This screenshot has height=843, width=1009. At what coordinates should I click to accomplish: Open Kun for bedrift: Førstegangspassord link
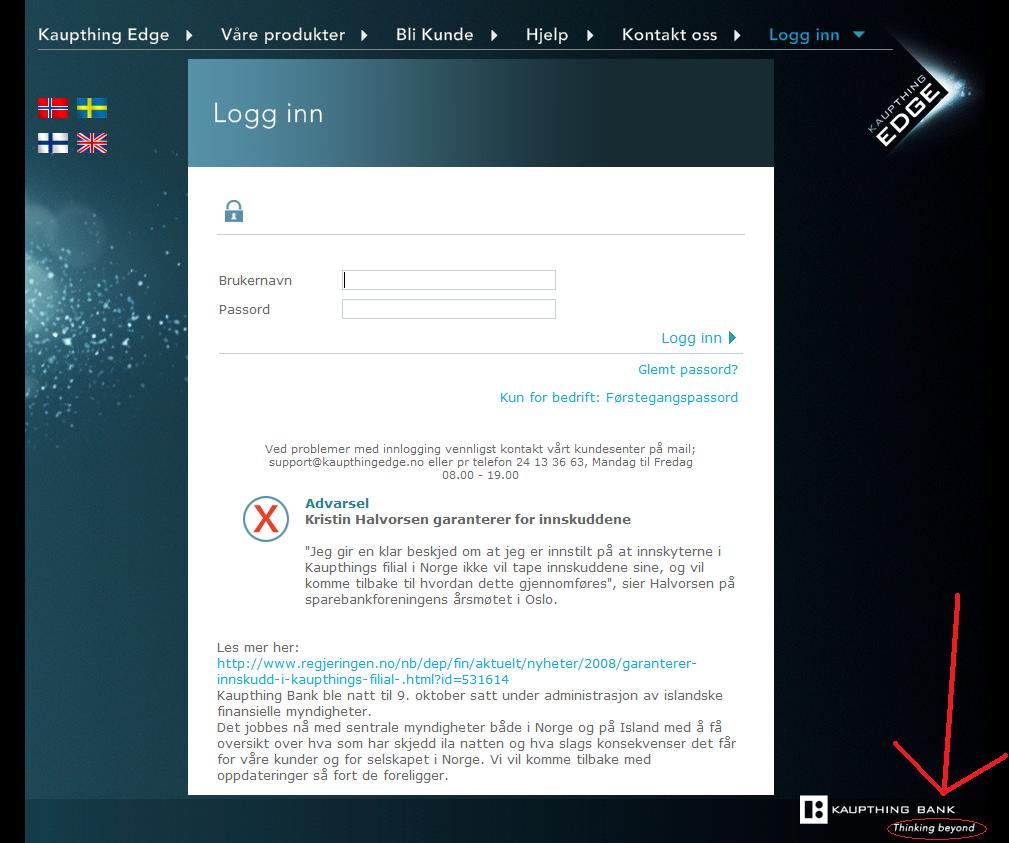point(619,398)
